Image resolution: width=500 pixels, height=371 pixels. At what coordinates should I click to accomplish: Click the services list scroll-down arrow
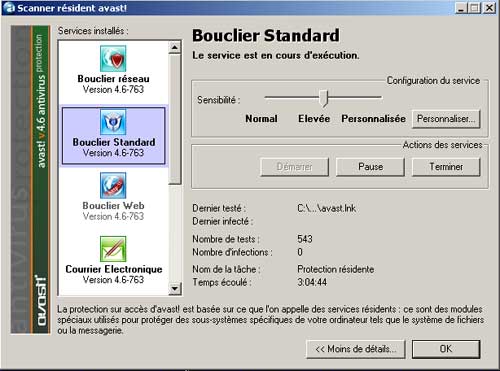[x=175, y=288]
